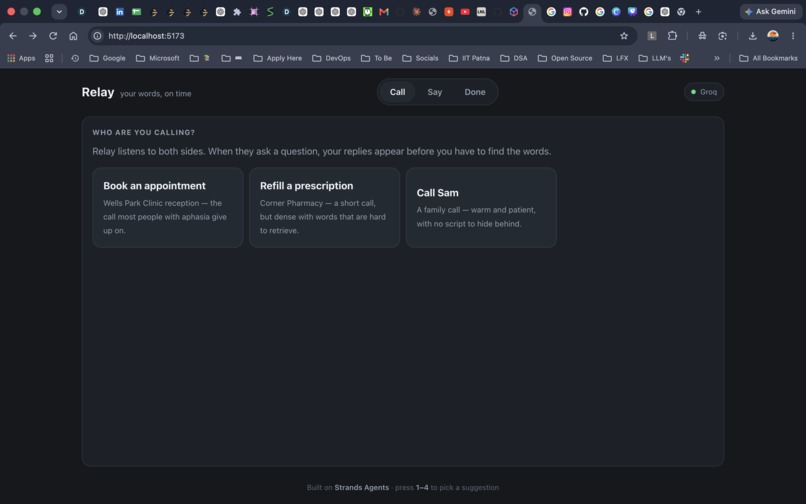806x504 pixels.
Task: Click 'your words, on time' tagline
Action: pos(156,94)
